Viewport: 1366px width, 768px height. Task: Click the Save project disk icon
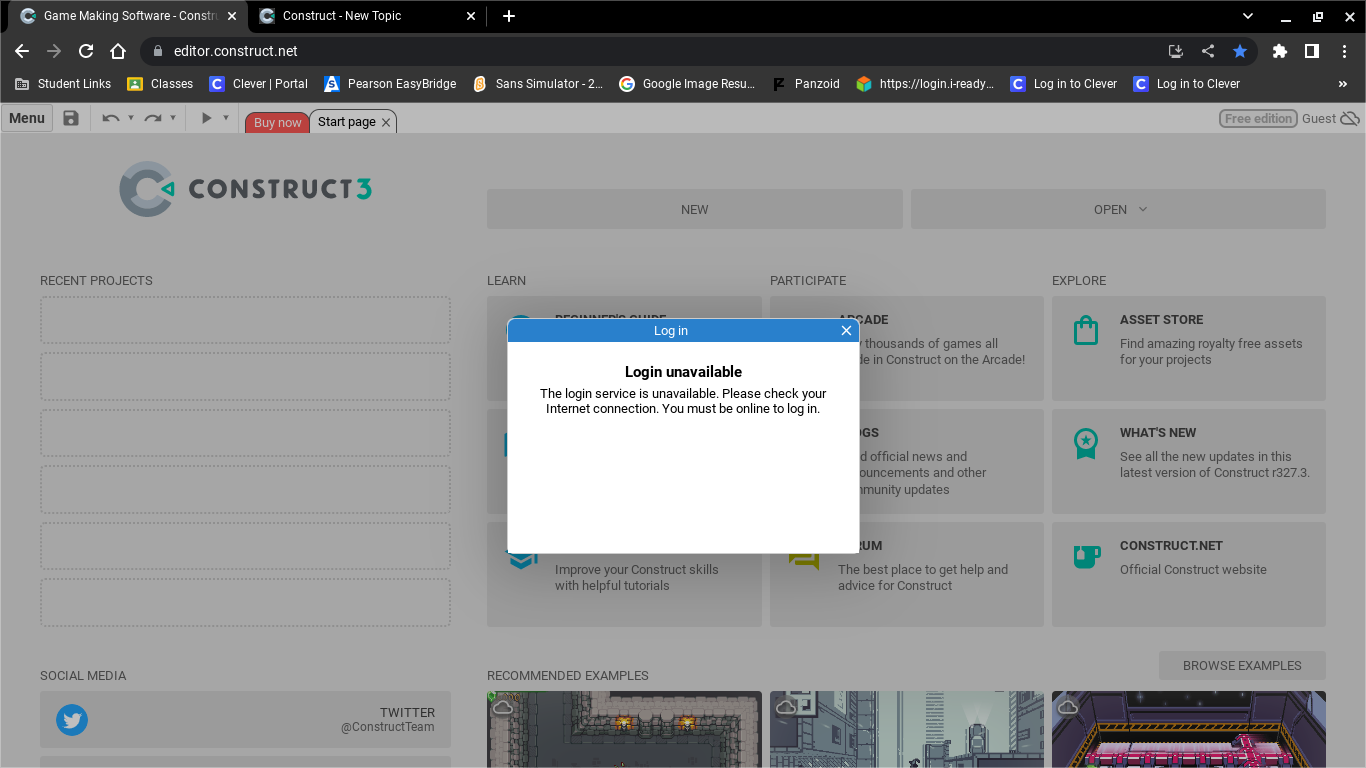(x=71, y=118)
